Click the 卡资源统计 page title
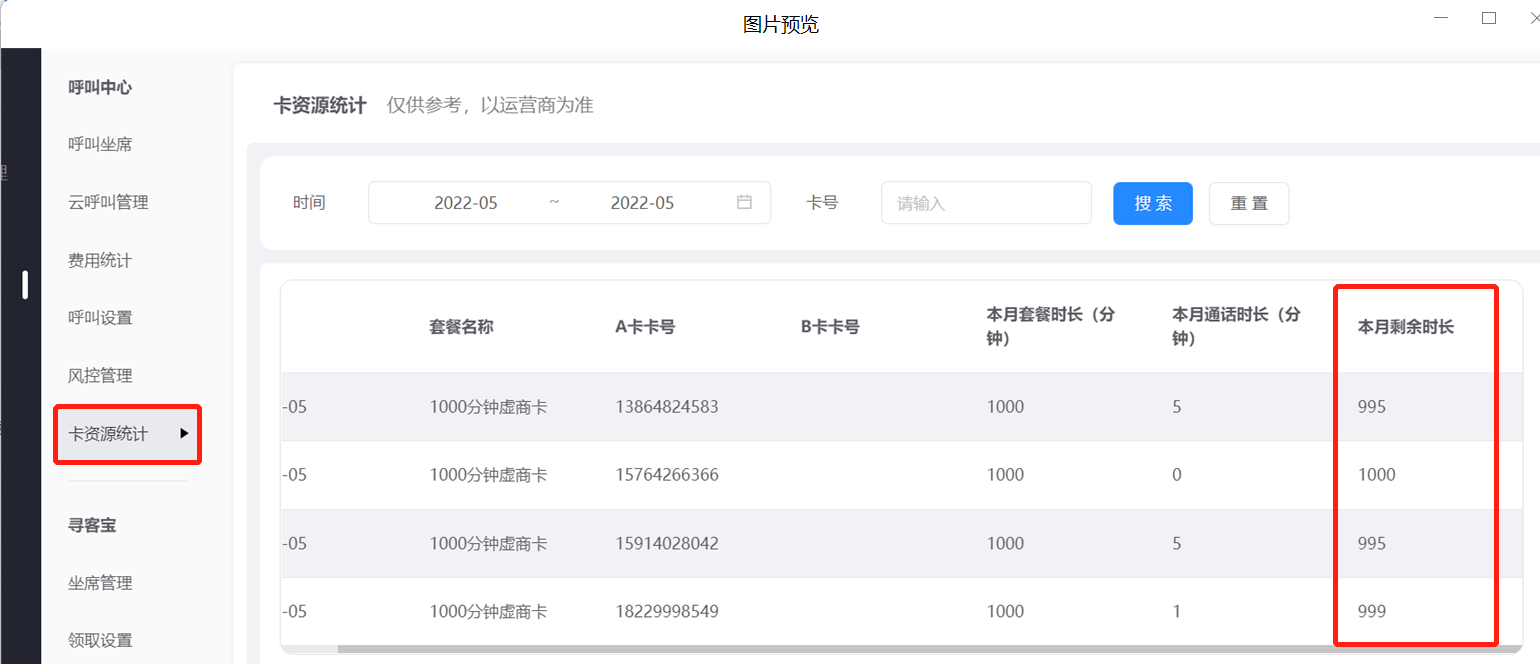Viewport: 1540px width, 664px height. click(x=320, y=105)
